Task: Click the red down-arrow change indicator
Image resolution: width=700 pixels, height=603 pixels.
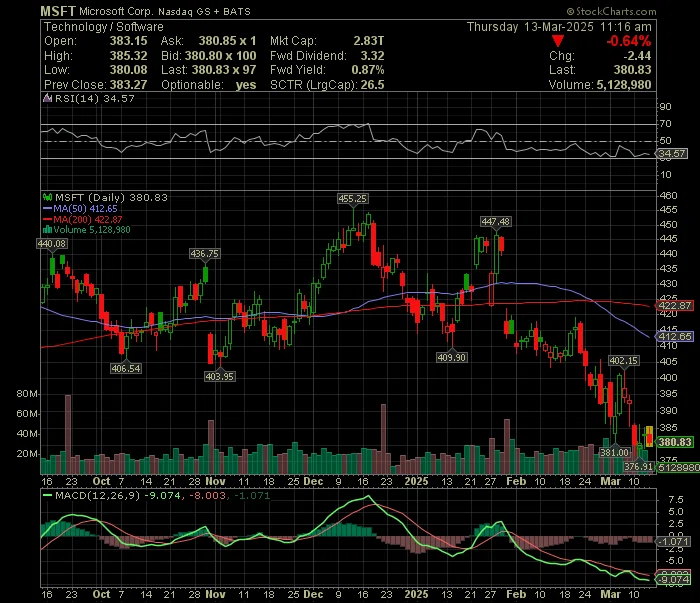Action: click(x=558, y=41)
